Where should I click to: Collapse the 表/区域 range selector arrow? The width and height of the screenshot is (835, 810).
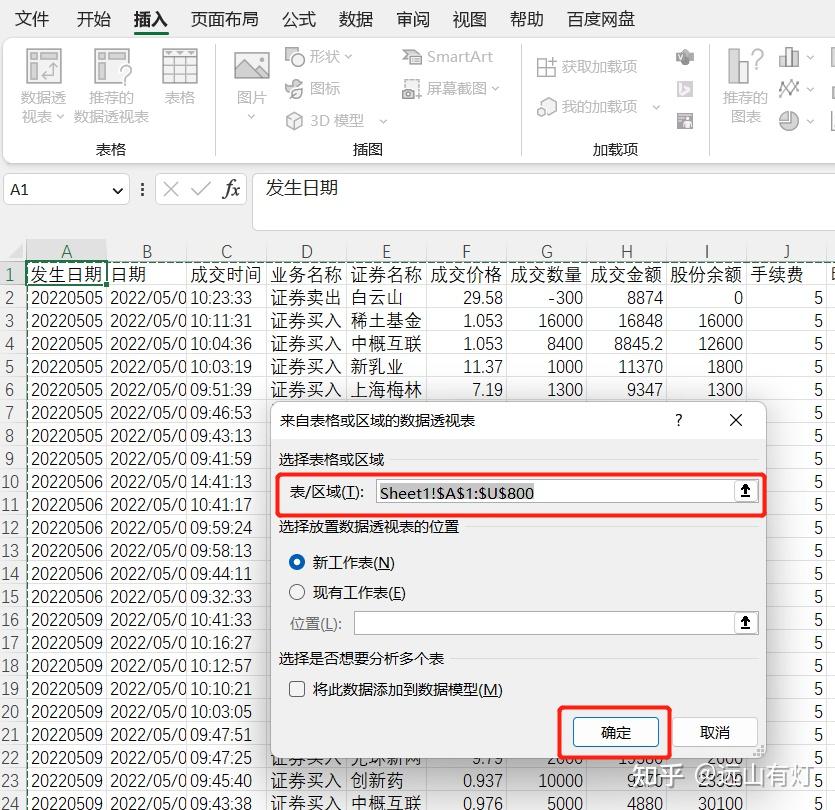746,490
